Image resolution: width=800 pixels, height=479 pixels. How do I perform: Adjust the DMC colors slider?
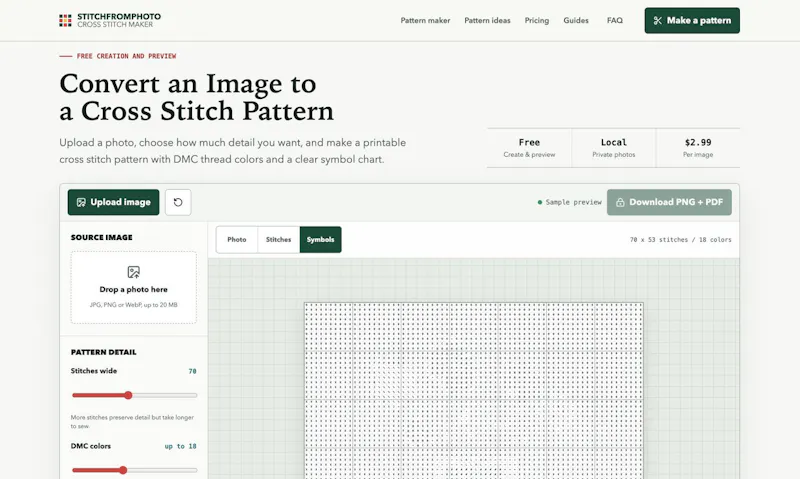point(134,470)
